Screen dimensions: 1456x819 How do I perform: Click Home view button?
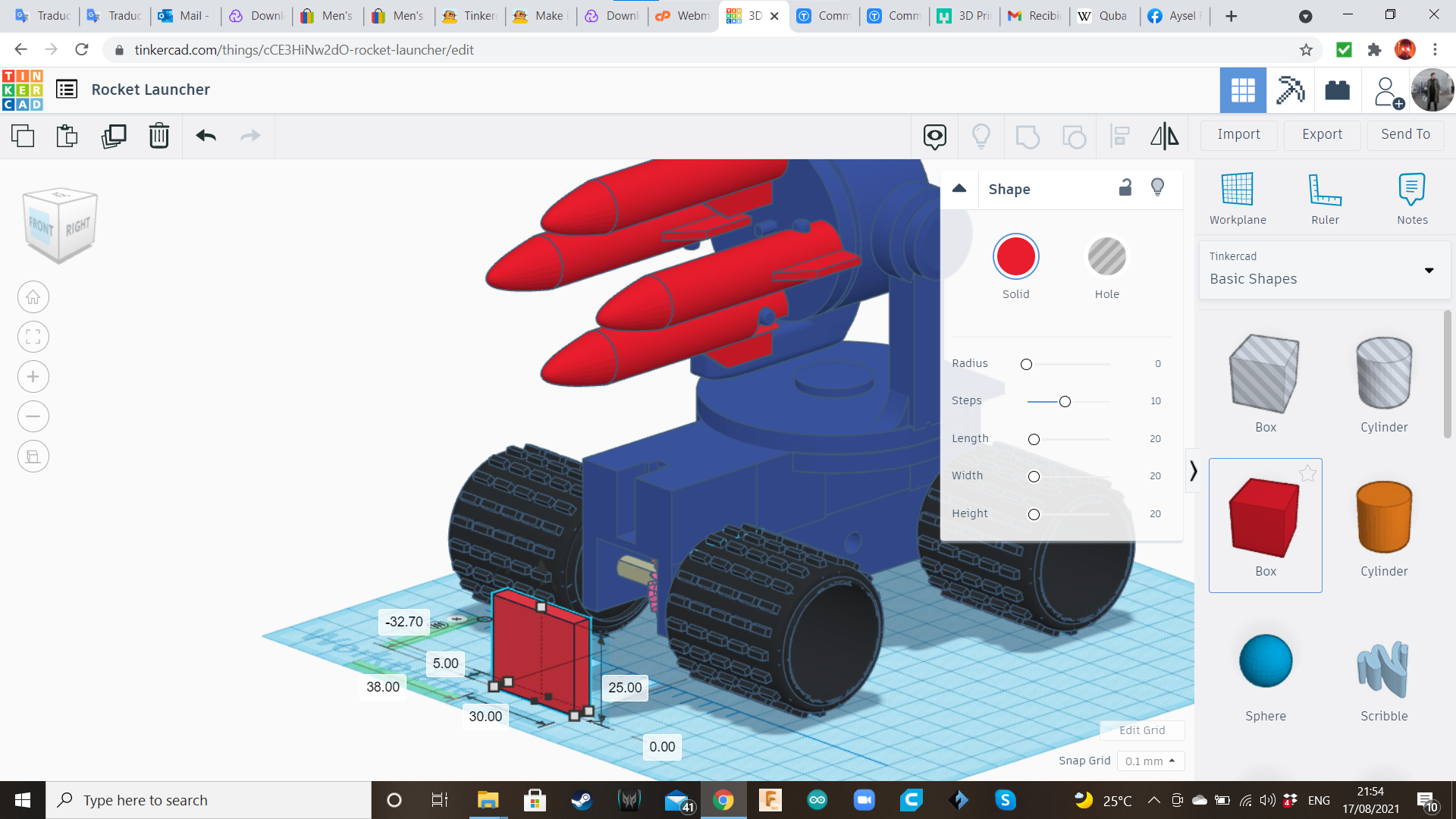pos(33,297)
